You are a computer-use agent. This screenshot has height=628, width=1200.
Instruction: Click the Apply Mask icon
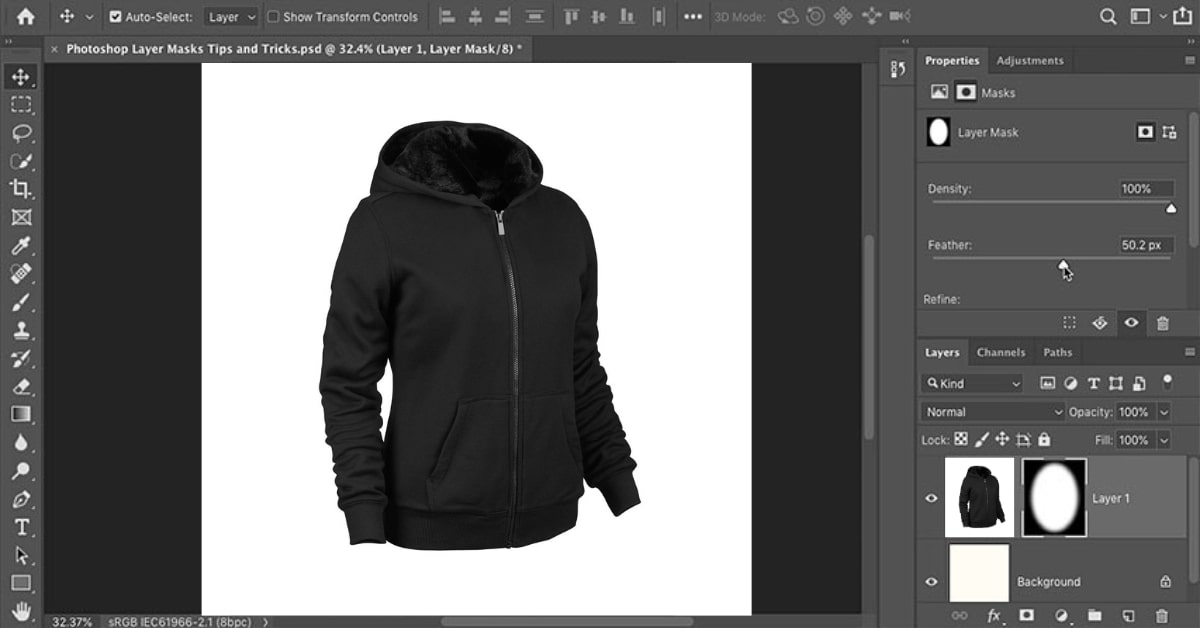click(x=1100, y=323)
